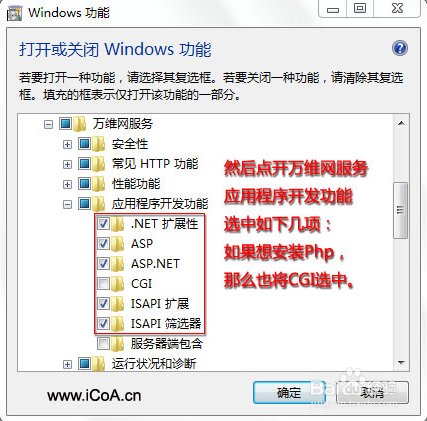Expand the 运行状况和诊断 node

[67, 364]
